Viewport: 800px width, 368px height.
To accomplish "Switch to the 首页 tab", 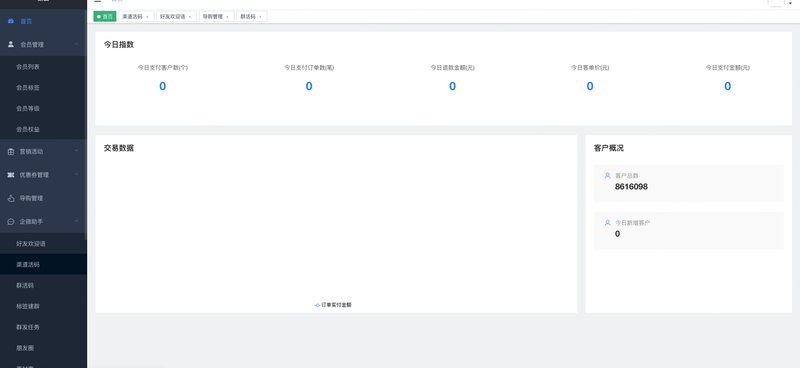I will (x=105, y=17).
